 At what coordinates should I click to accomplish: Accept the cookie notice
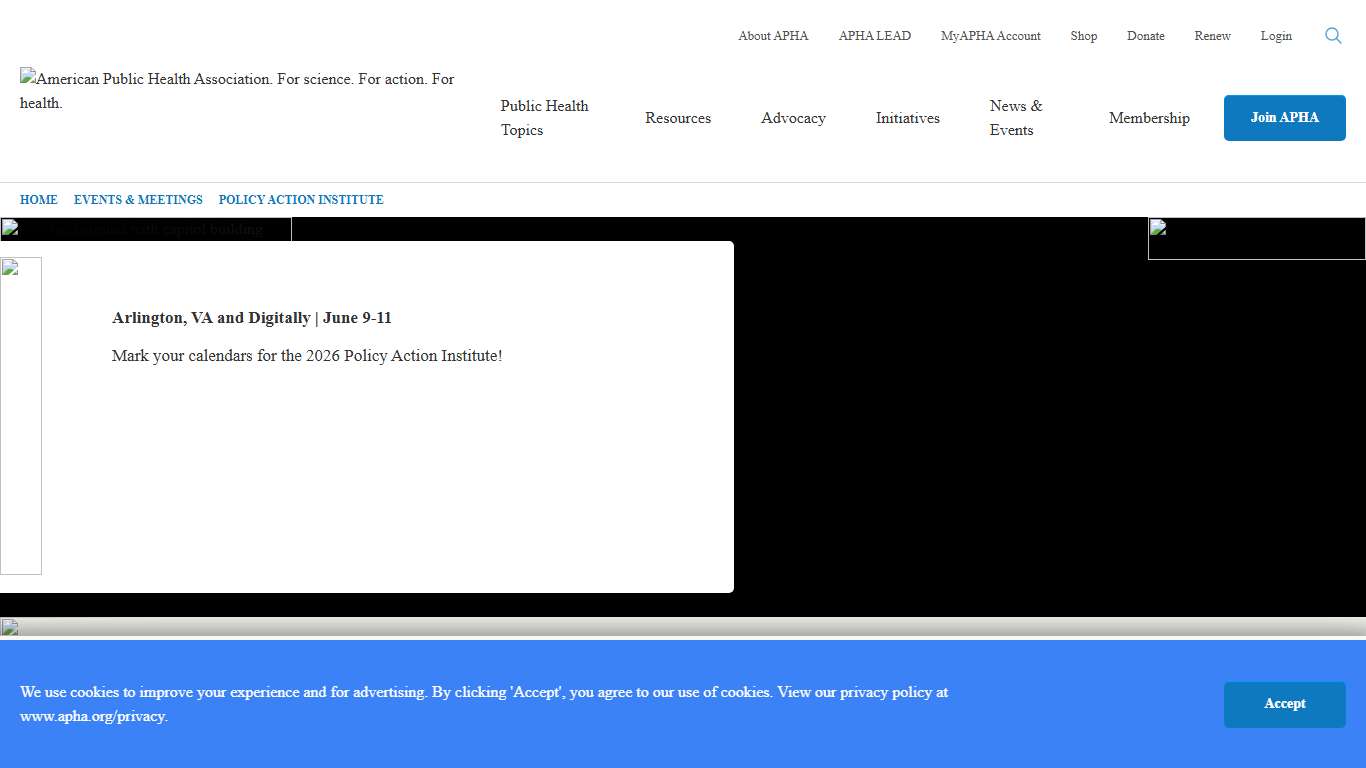[x=1284, y=704]
